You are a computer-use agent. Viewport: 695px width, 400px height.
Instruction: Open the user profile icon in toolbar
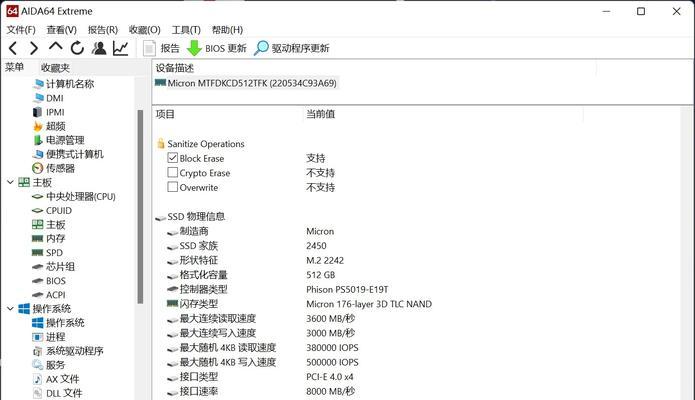tap(99, 48)
